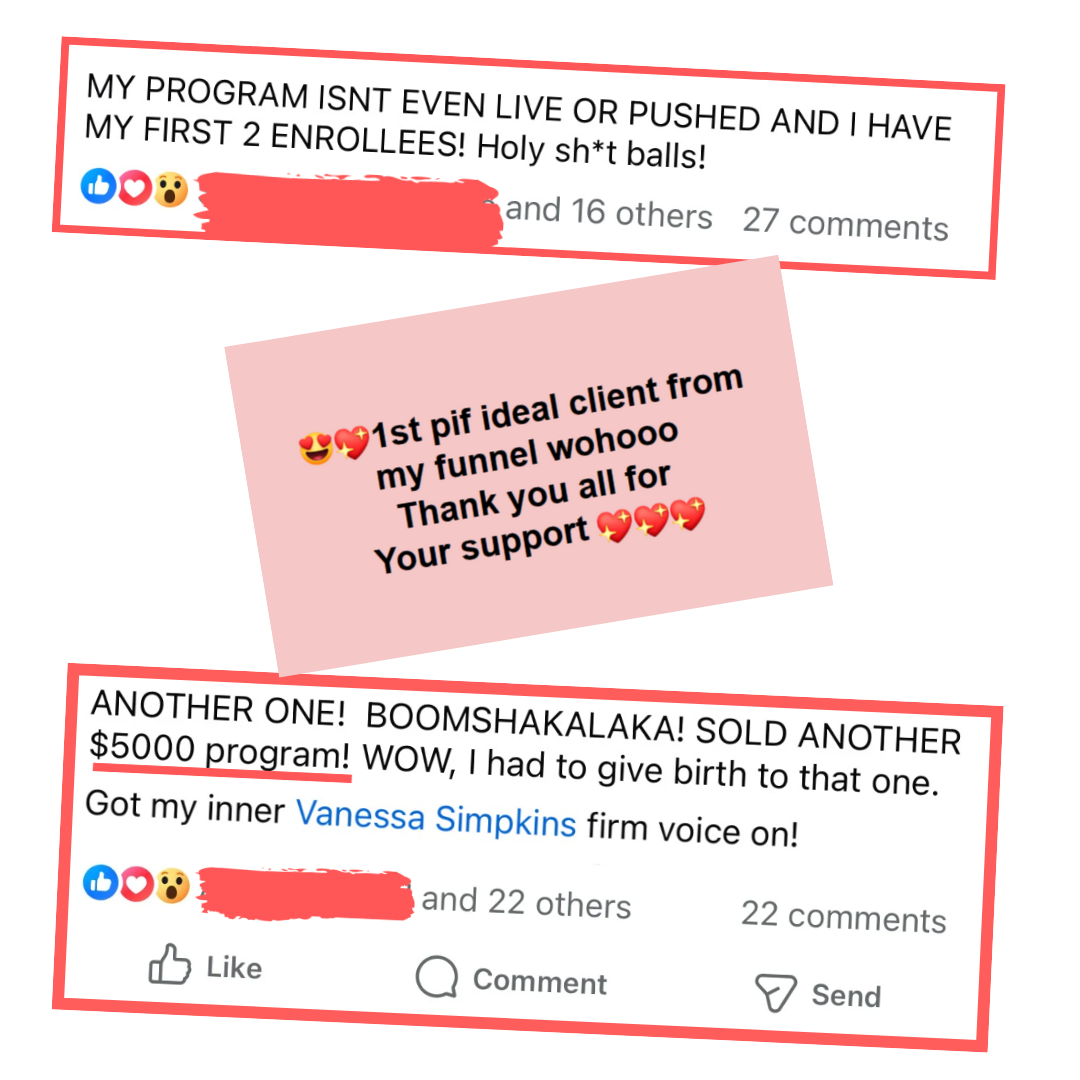Image resolution: width=1080 pixels, height=1080 pixels.
Task: Click red heart reaction on top post
Action: [x=134, y=187]
